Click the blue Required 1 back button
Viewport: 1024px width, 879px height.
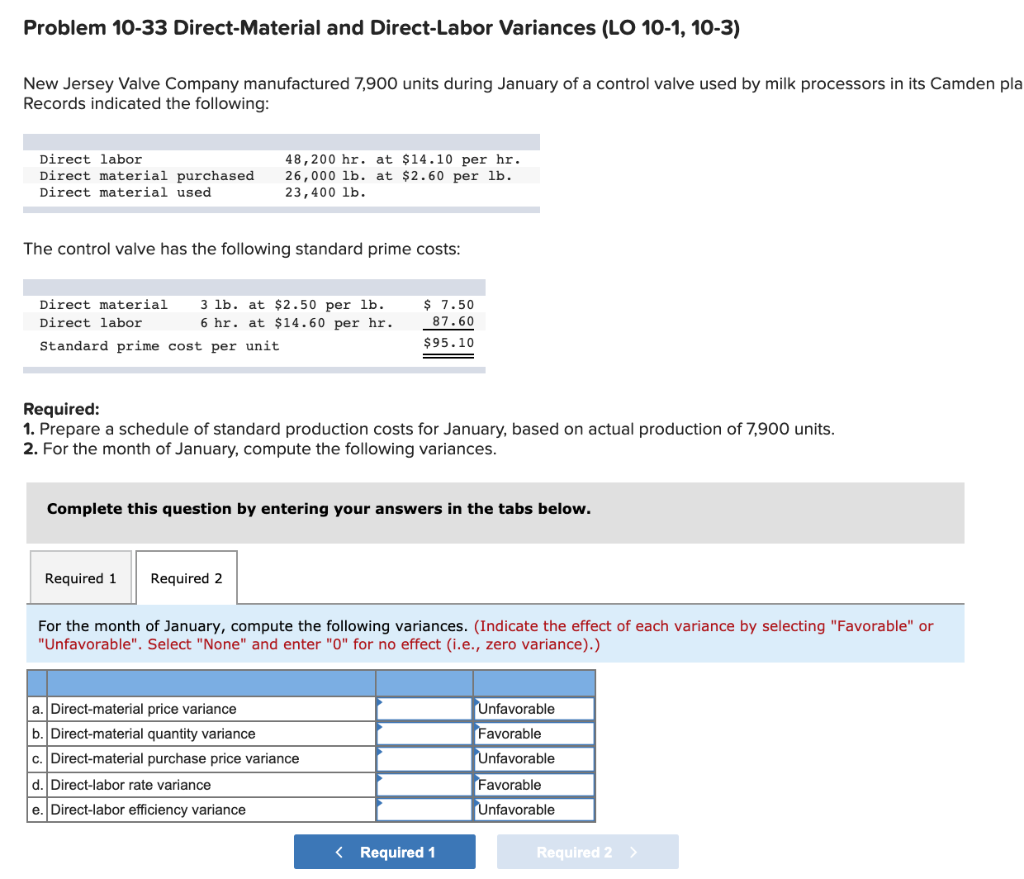(385, 852)
